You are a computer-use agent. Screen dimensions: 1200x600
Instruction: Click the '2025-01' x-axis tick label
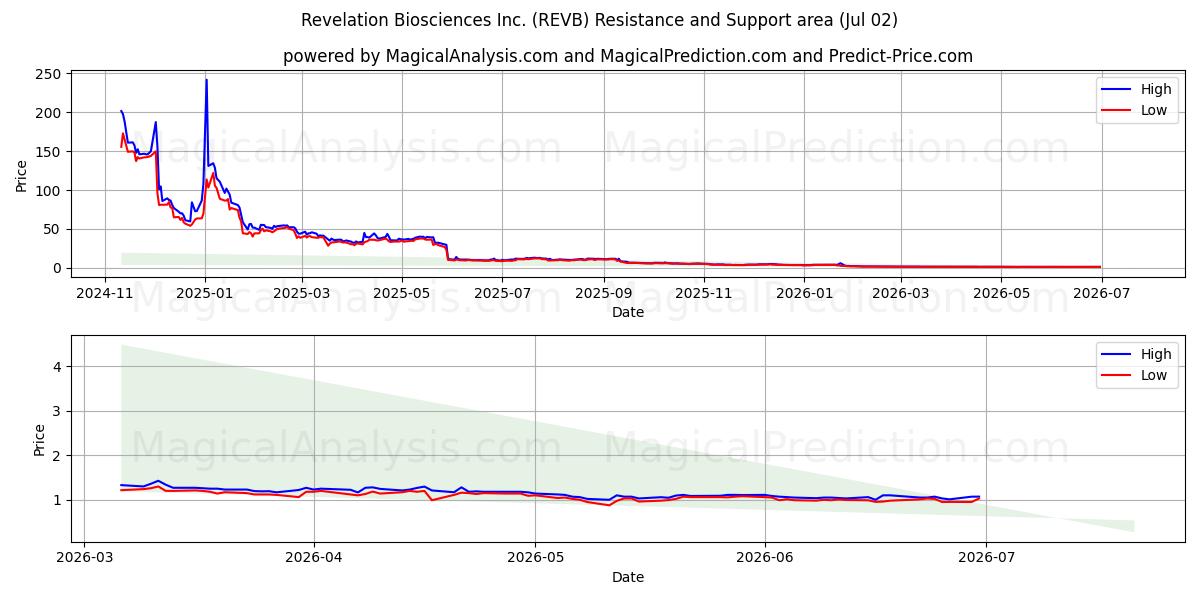coord(205,293)
